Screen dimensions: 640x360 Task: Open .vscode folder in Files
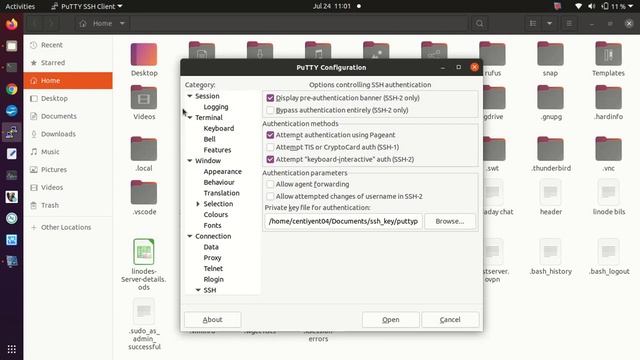144,198
